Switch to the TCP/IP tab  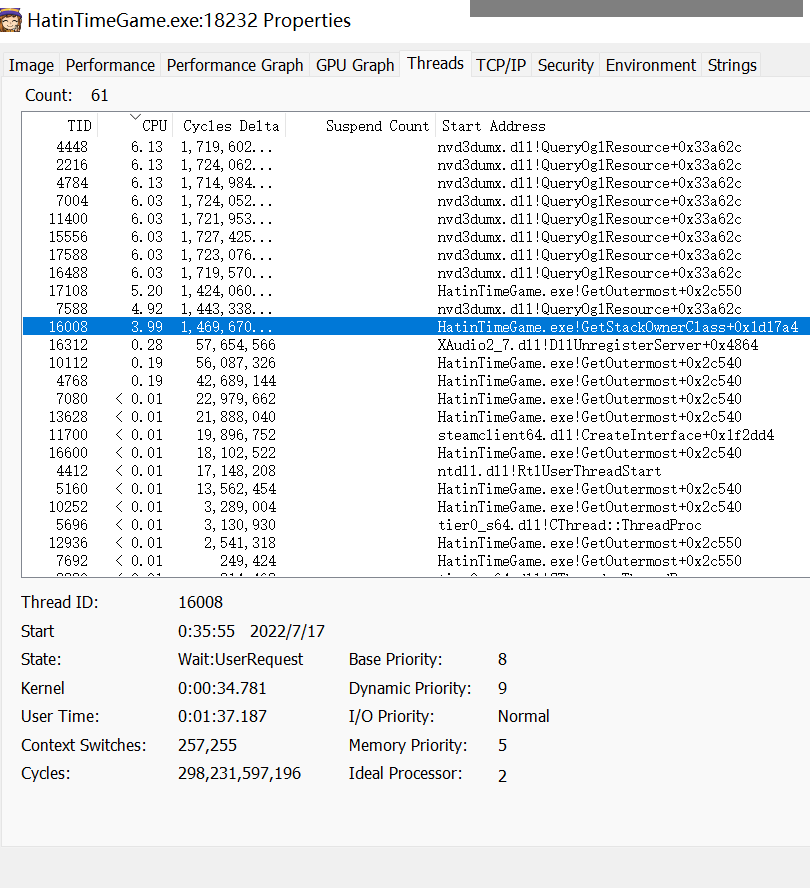(x=500, y=64)
